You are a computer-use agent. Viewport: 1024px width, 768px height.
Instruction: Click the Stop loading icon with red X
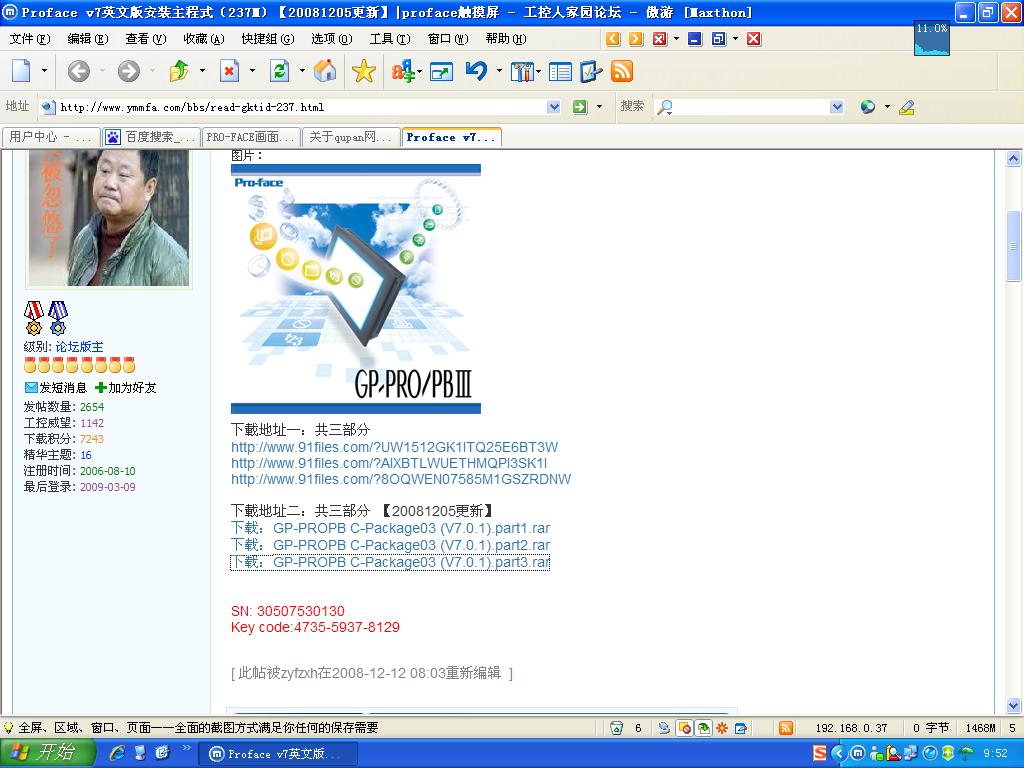(x=230, y=71)
